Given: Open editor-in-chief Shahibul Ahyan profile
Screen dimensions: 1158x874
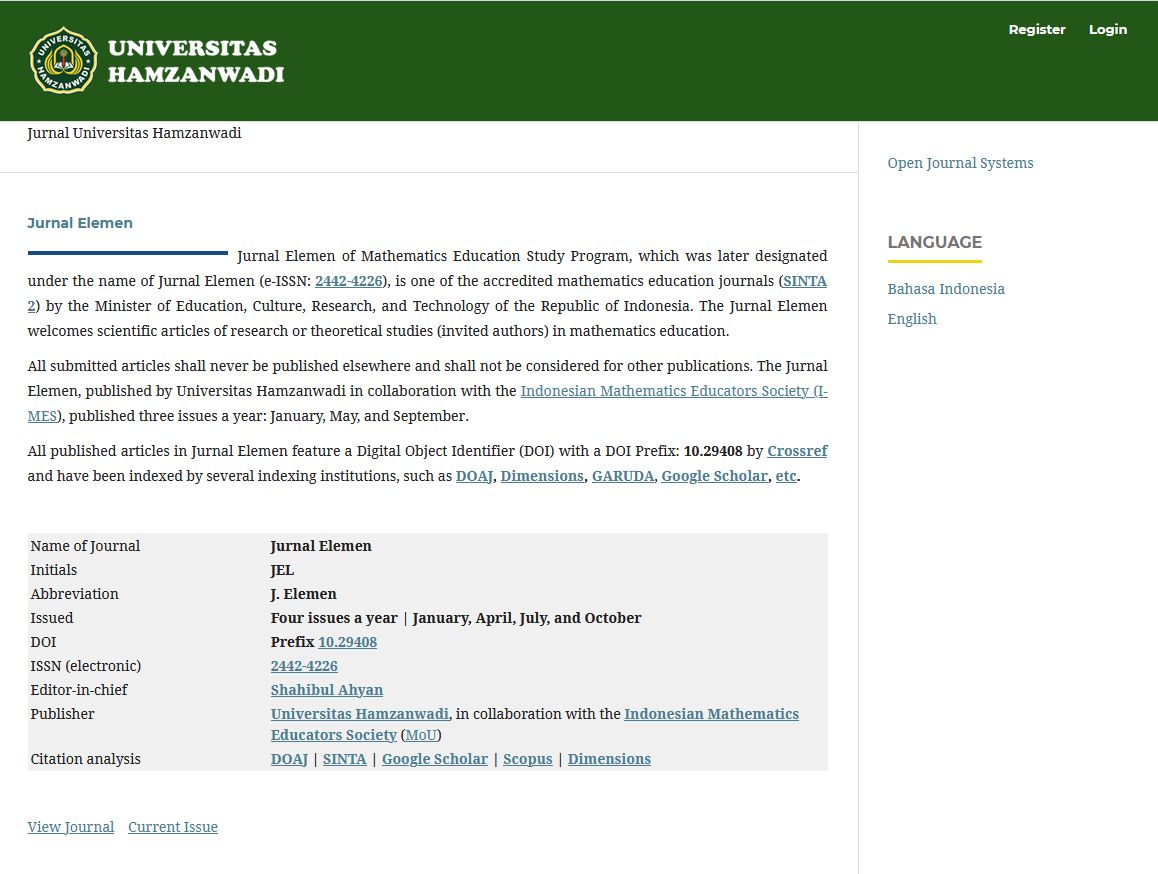Looking at the screenshot, I should point(326,690).
